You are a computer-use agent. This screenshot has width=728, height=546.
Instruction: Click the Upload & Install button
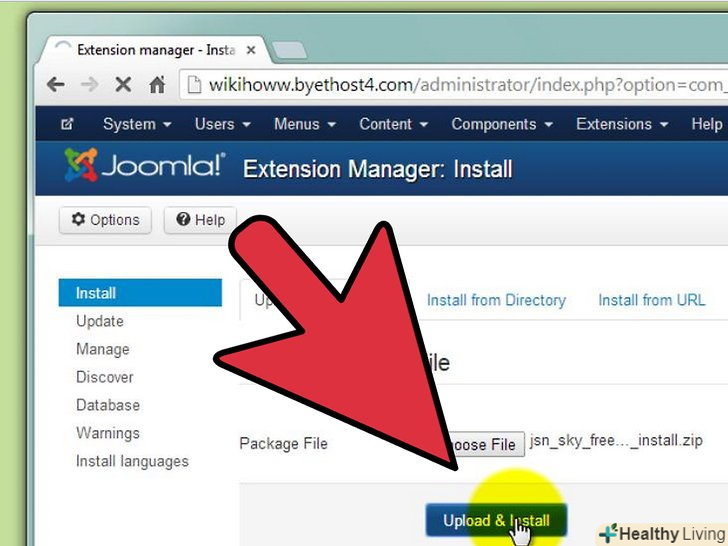click(x=496, y=520)
